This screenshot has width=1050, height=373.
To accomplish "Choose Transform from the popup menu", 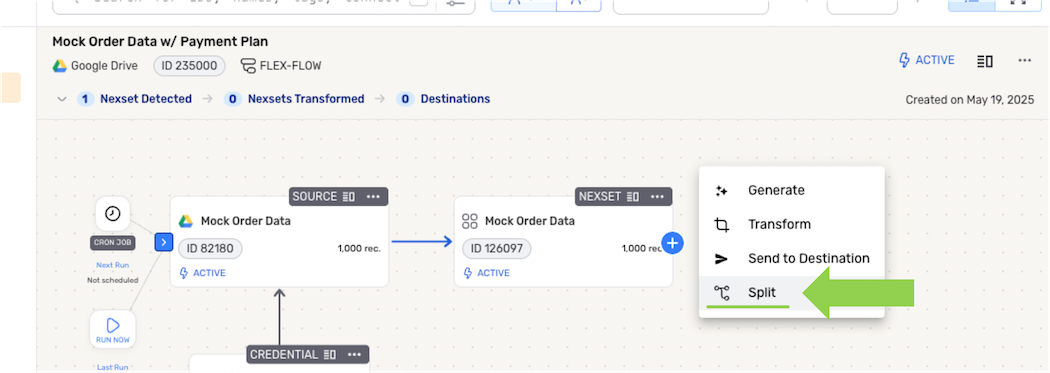I will coord(792,224).
